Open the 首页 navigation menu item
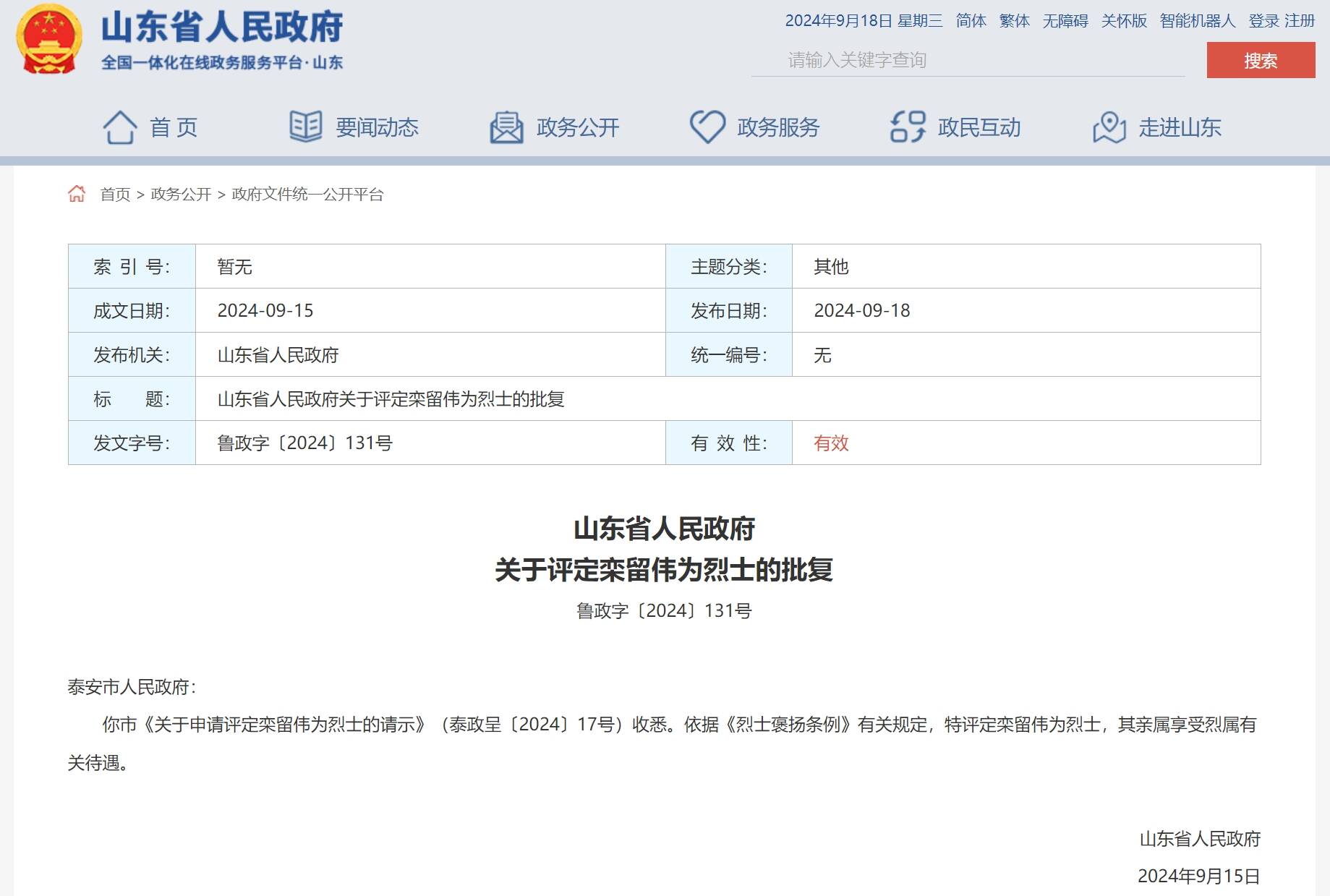Viewport: 1330px width, 896px height. point(174,127)
